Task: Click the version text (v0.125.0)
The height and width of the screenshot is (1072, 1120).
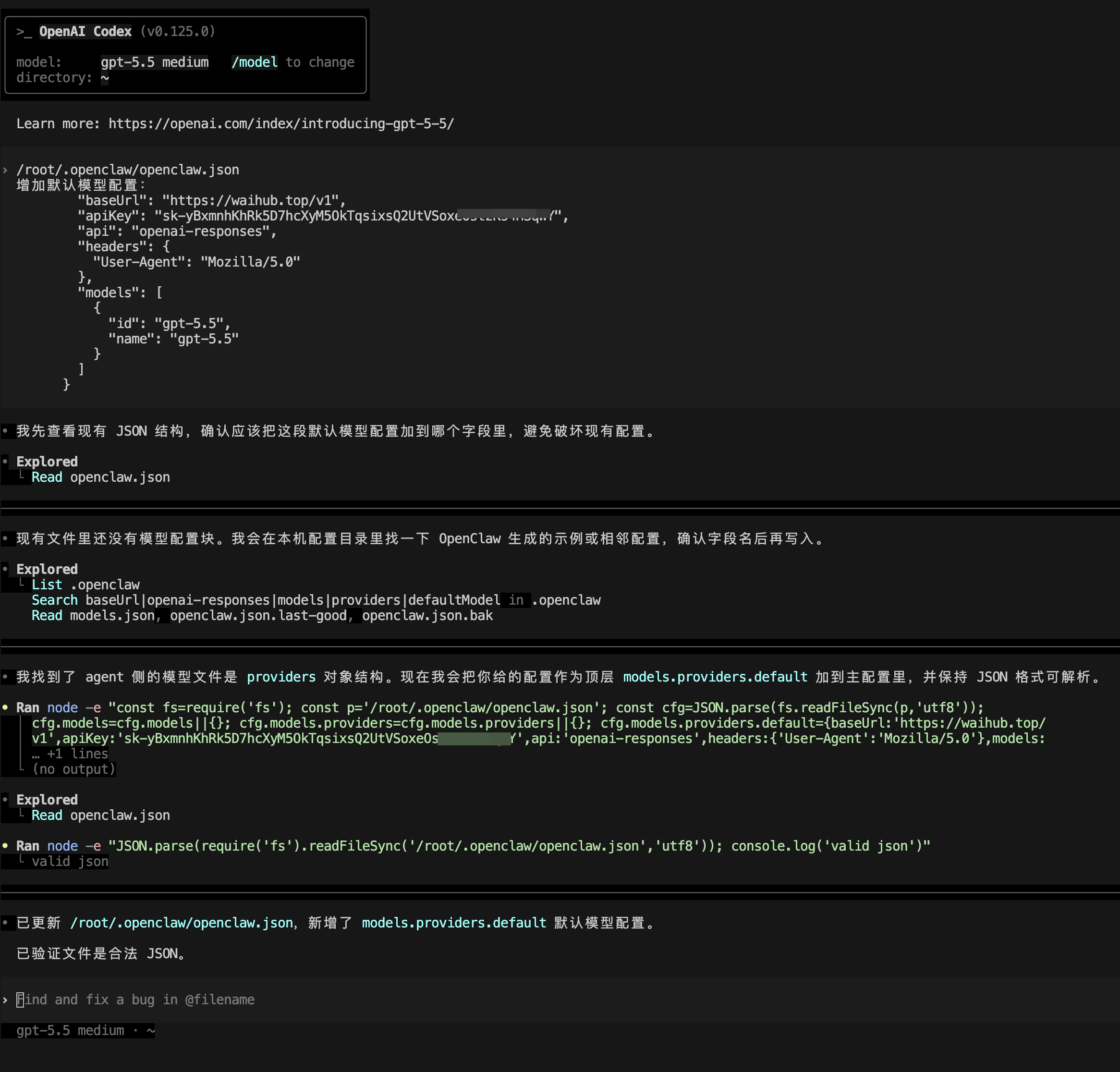Action: [x=177, y=31]
